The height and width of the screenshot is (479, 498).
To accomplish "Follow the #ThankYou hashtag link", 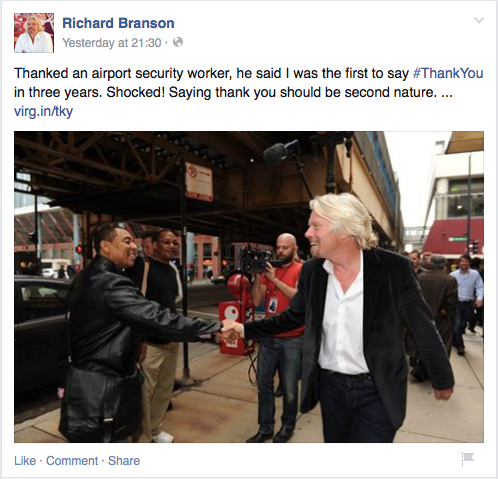I will coord(448,73).
